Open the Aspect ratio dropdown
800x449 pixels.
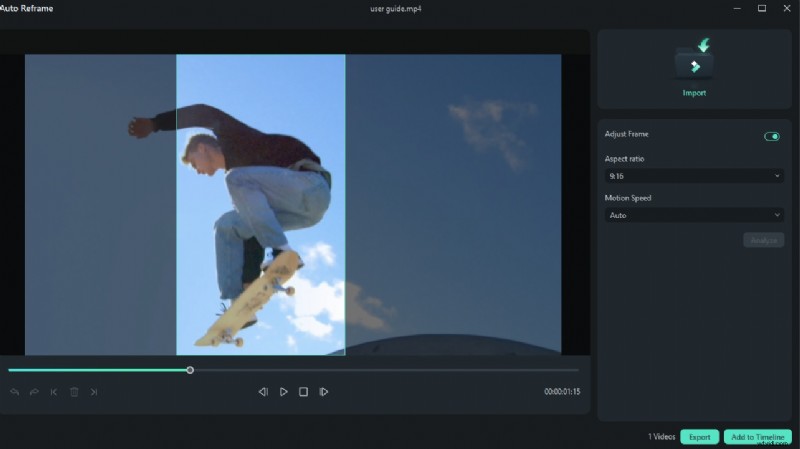coord(694,176)
